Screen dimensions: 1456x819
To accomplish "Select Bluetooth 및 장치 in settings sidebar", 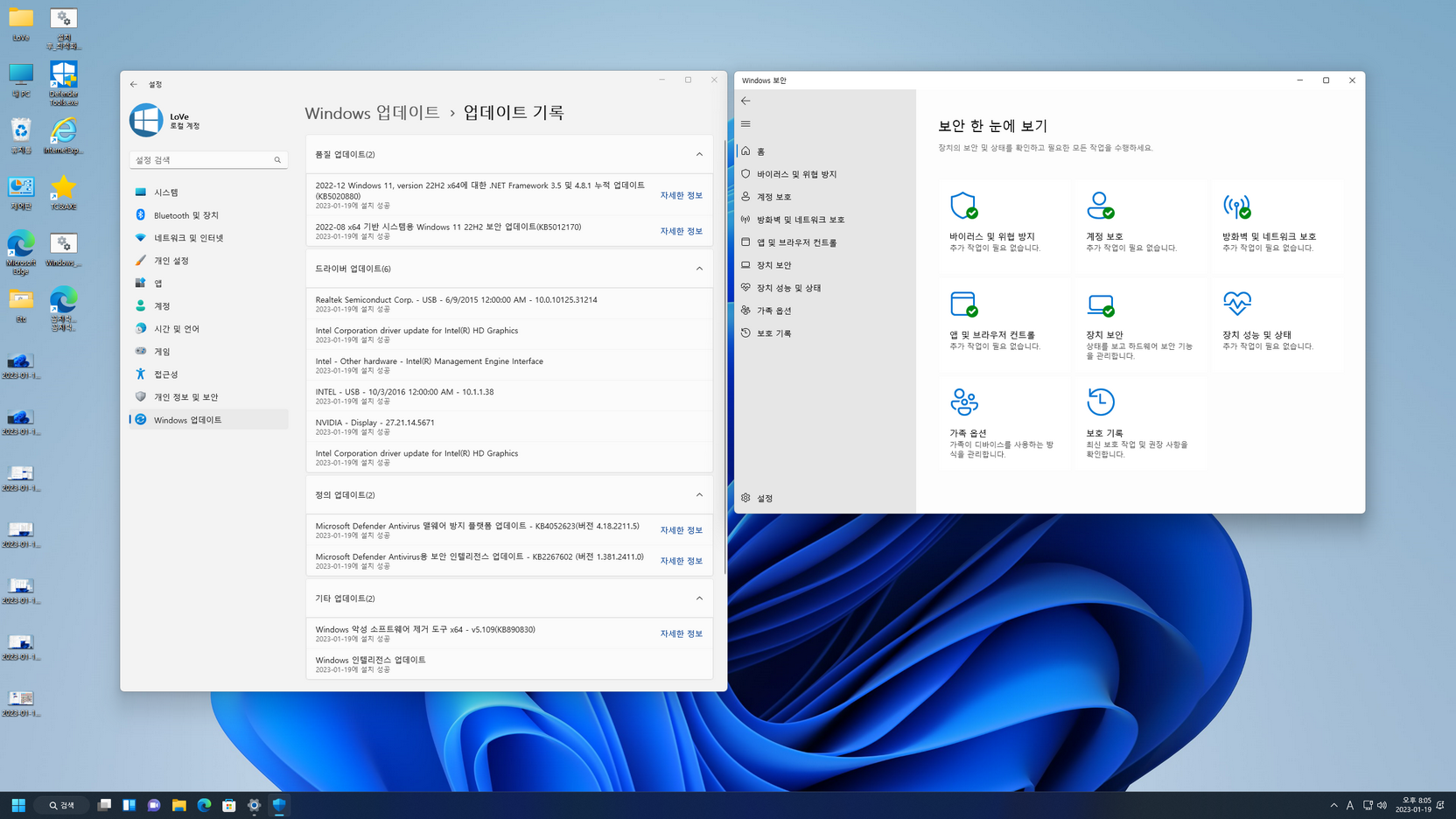I will 209,215.
